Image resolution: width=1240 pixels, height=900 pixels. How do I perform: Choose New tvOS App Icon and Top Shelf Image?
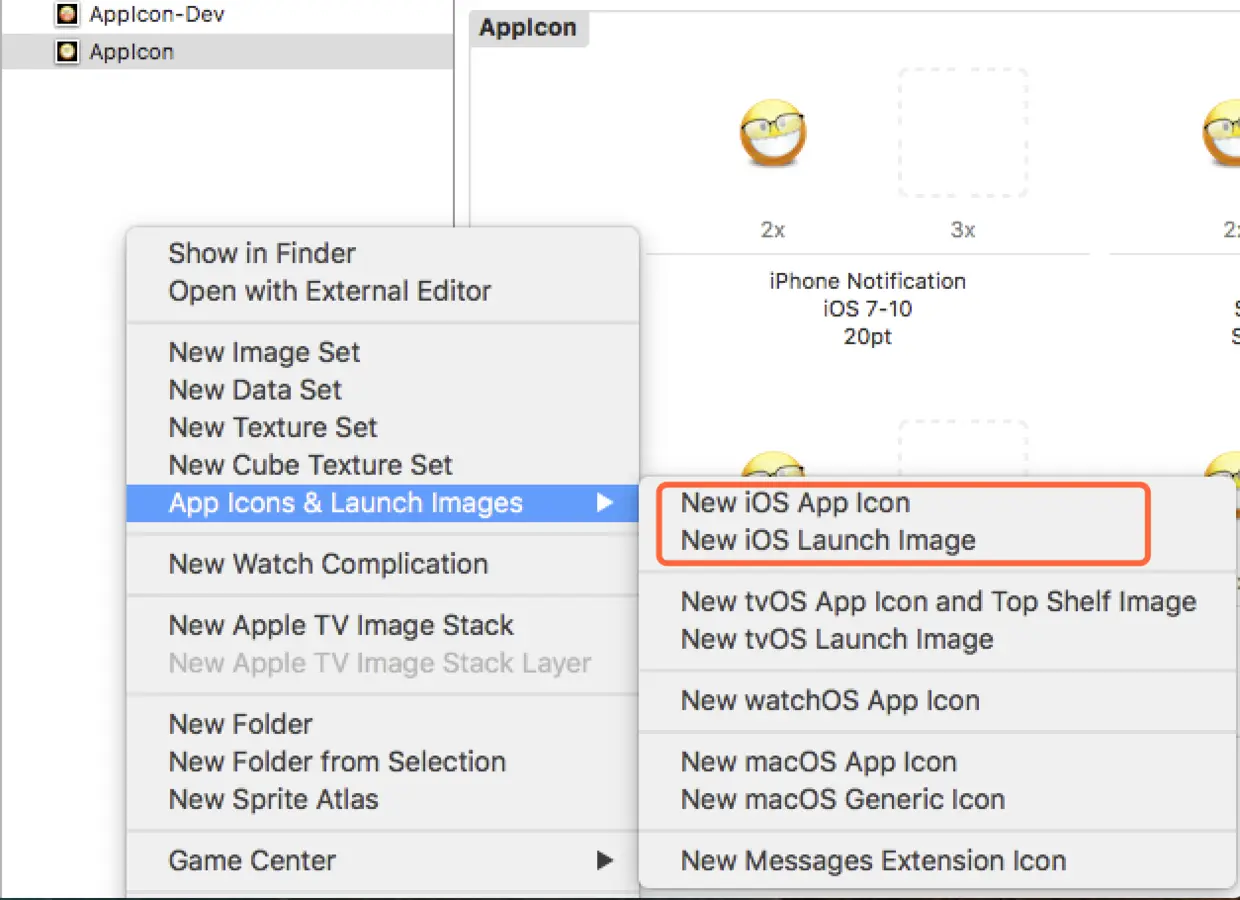click(938, 602)
